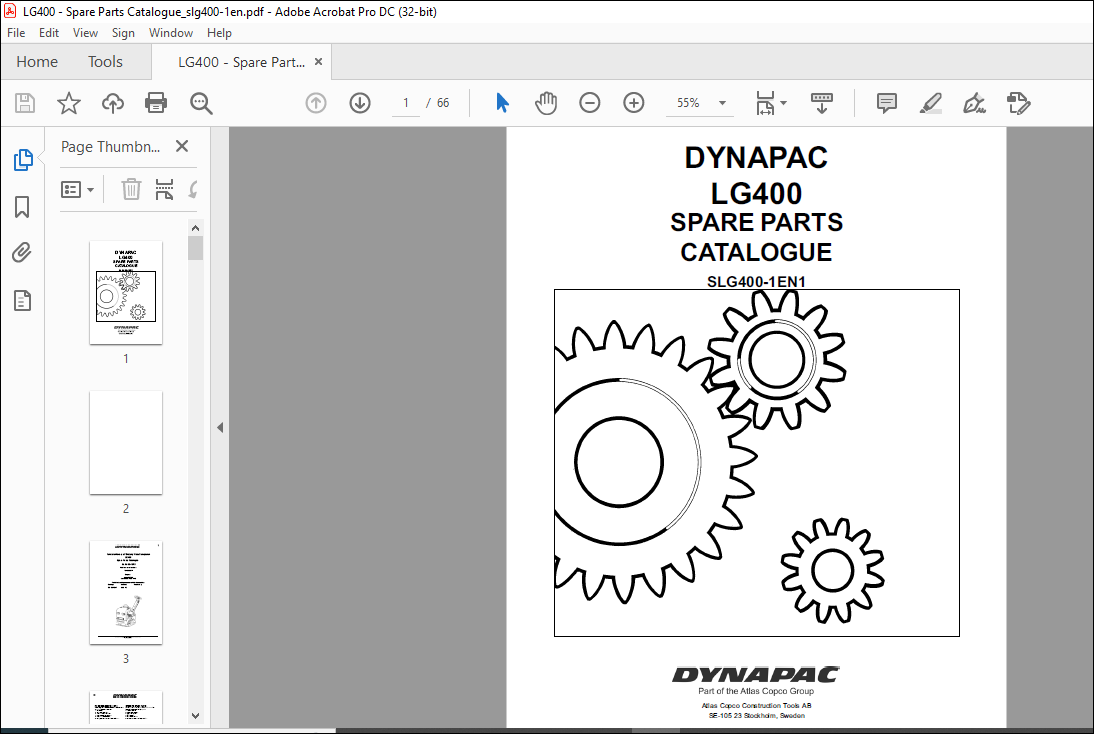Activate the Hand pan tool

point(546,103)
